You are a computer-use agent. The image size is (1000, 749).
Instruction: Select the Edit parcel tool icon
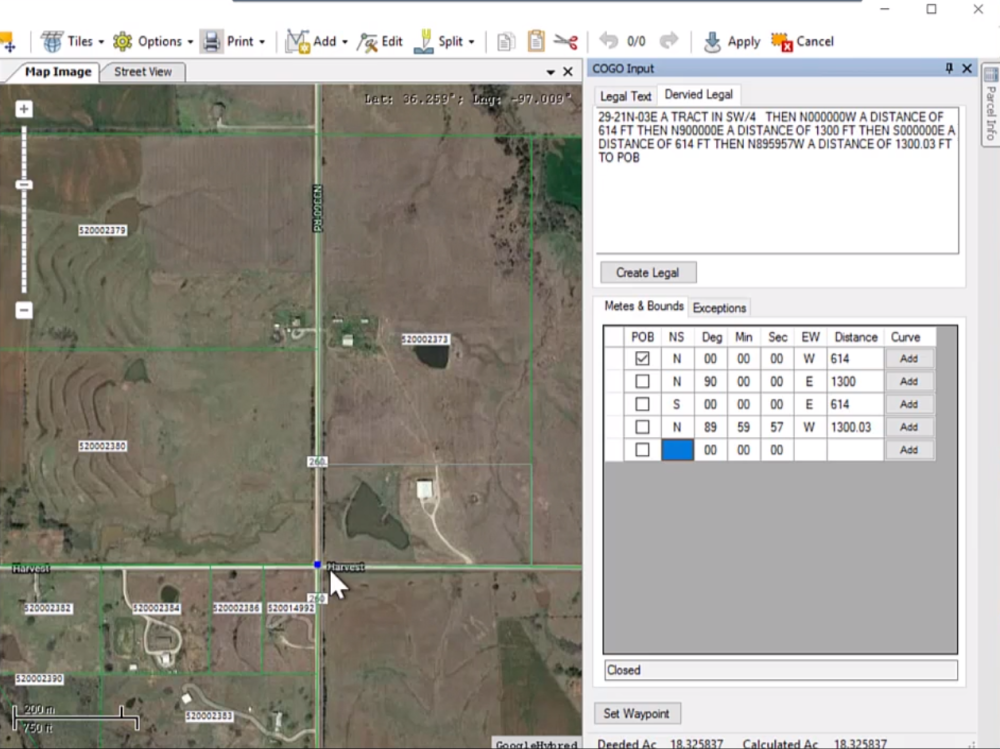pos(366,41)
